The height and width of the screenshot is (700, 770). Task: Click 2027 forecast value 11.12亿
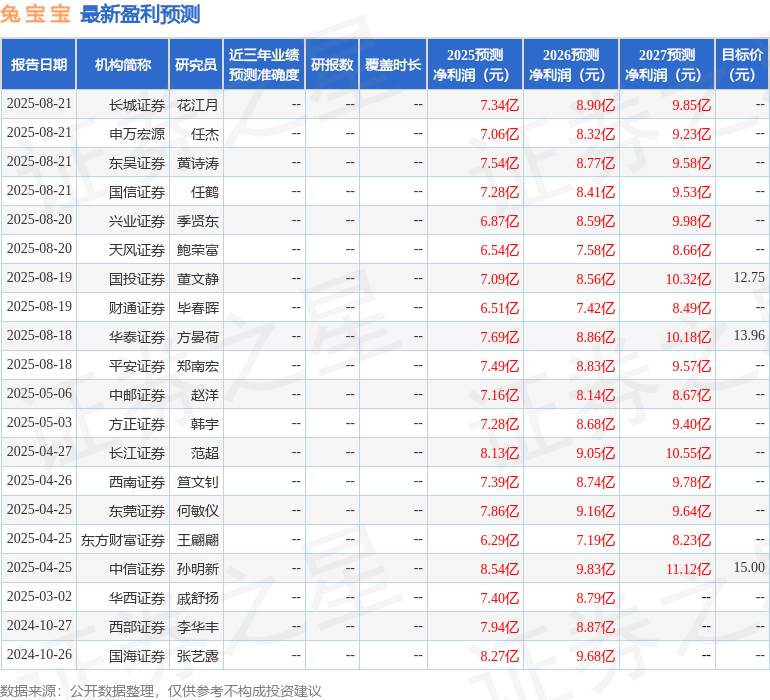(x=688, y=569)
